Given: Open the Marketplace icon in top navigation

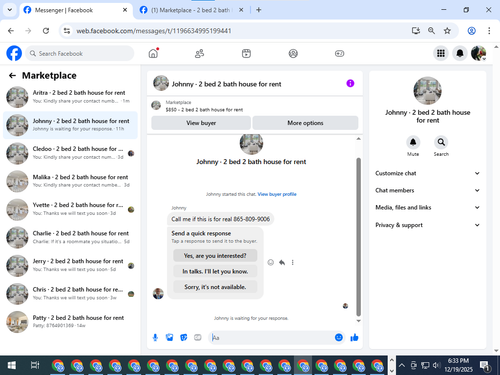Looking at the screenshot, I should [246, 53].
